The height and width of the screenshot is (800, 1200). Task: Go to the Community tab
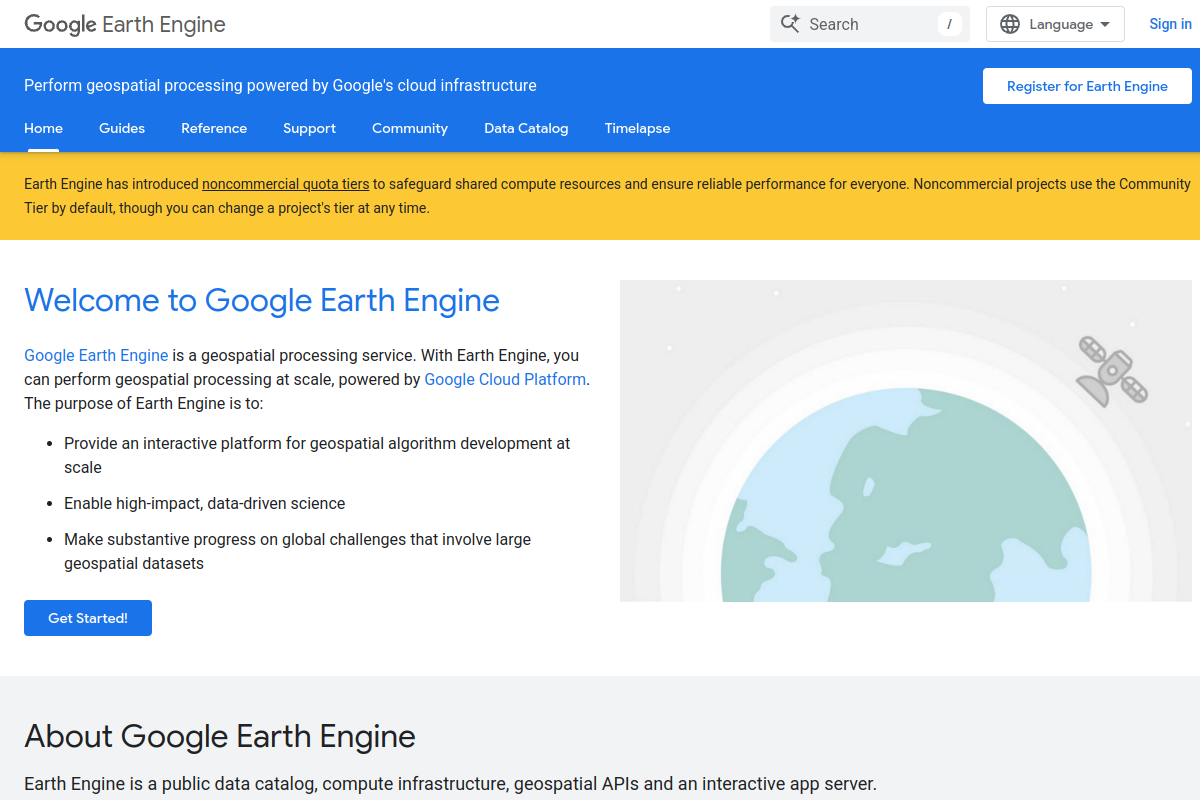(410, 128)
